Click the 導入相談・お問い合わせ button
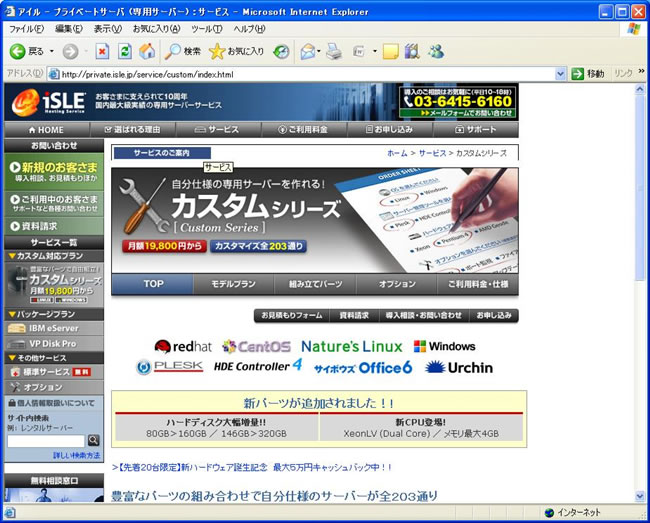This screenshot has width=650, height=523. (424, 315)
